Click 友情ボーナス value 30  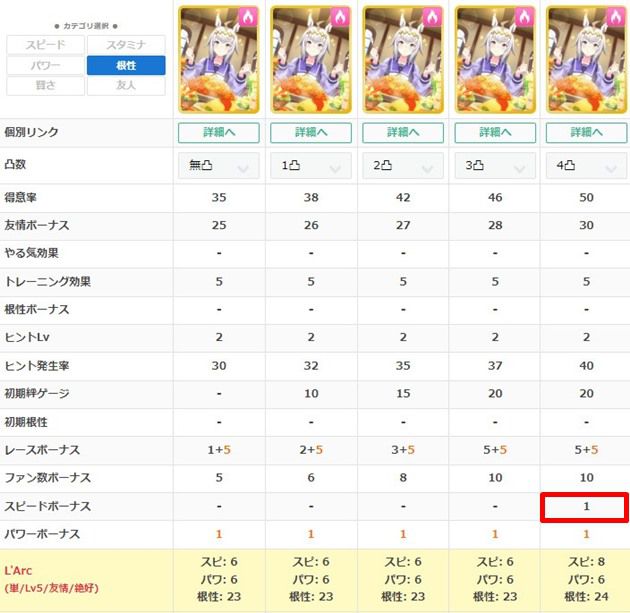click(587, 225)
